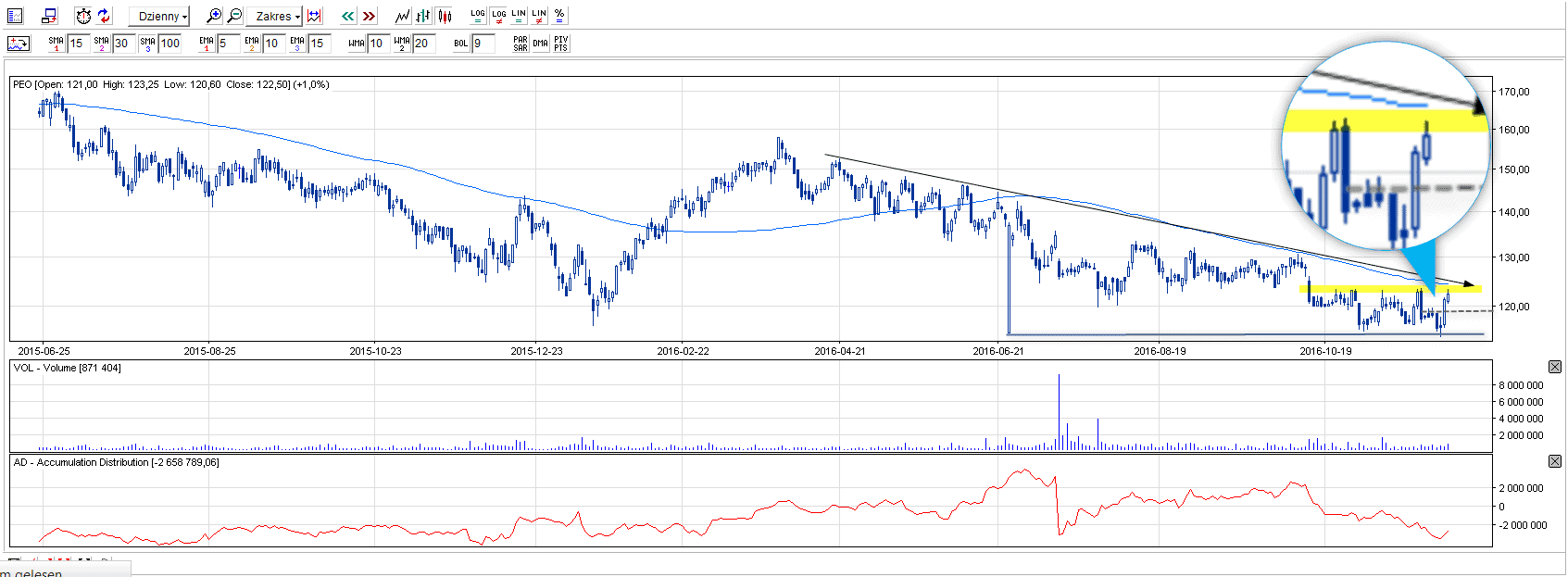
Task: Click the PAR SAR indicator button
Action: [x=521, y=44]
